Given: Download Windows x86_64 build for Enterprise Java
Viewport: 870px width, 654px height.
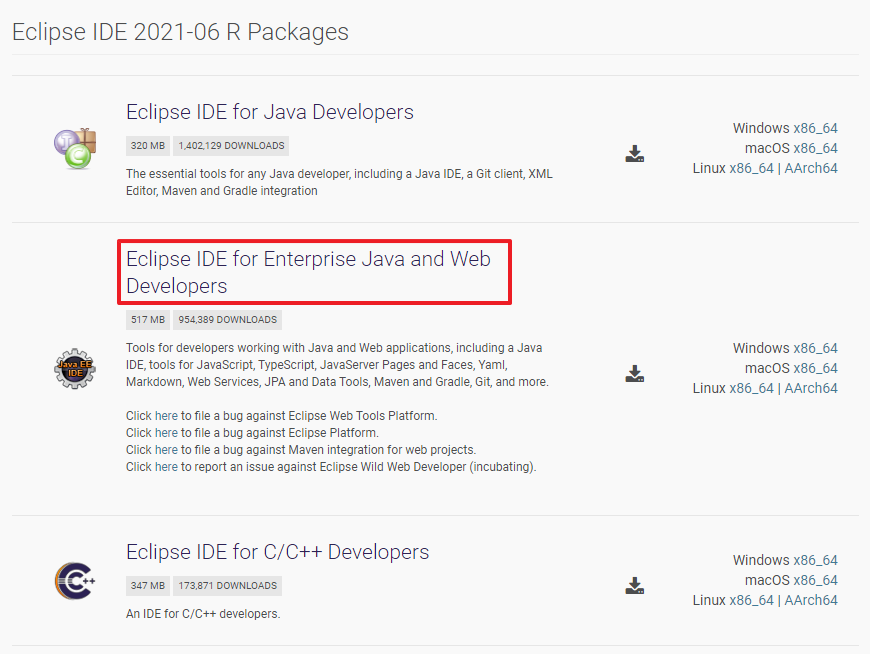Looking at the screenshot, I should tap(815, 348).
